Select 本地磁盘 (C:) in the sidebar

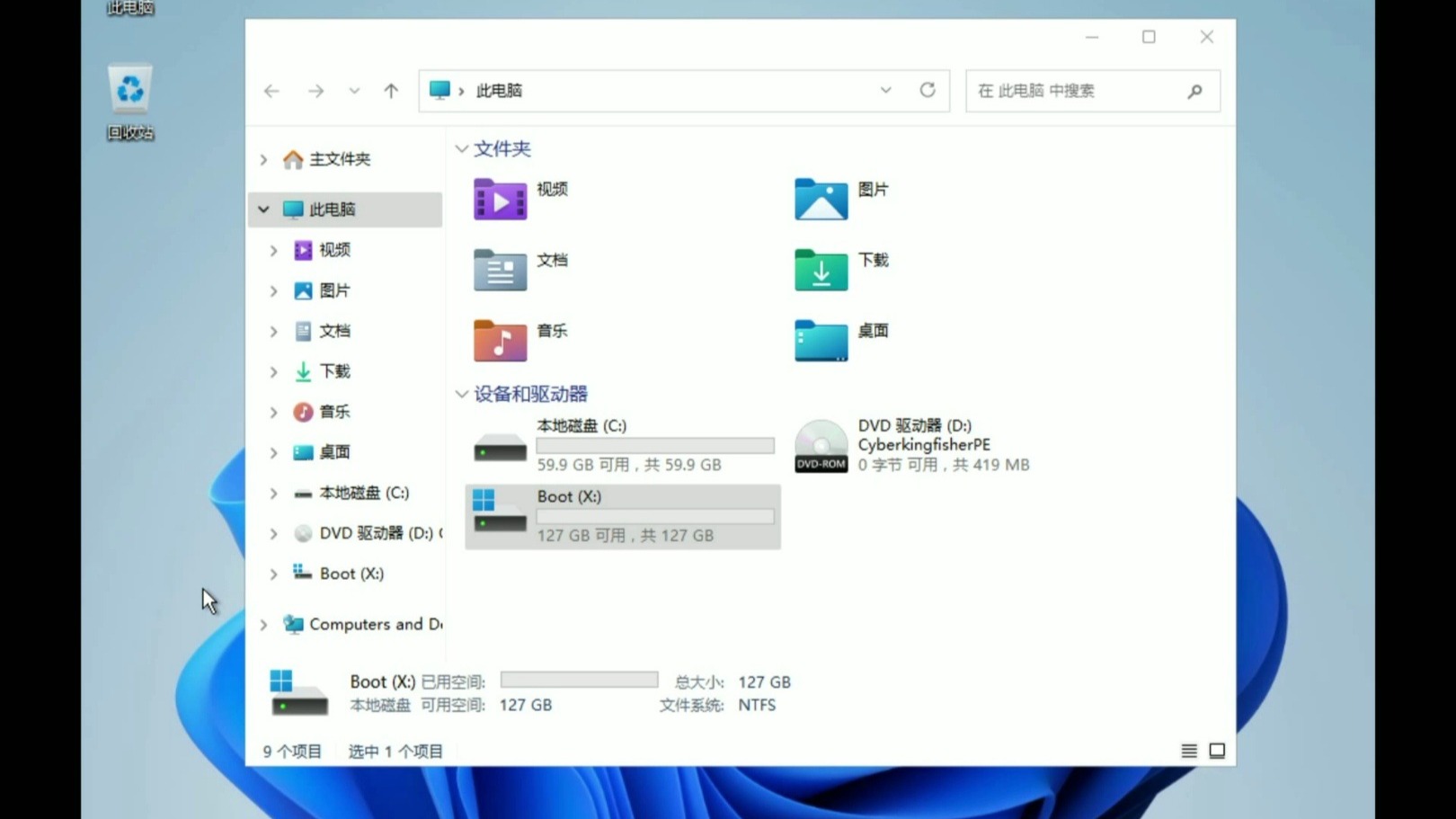click(351, 493)
